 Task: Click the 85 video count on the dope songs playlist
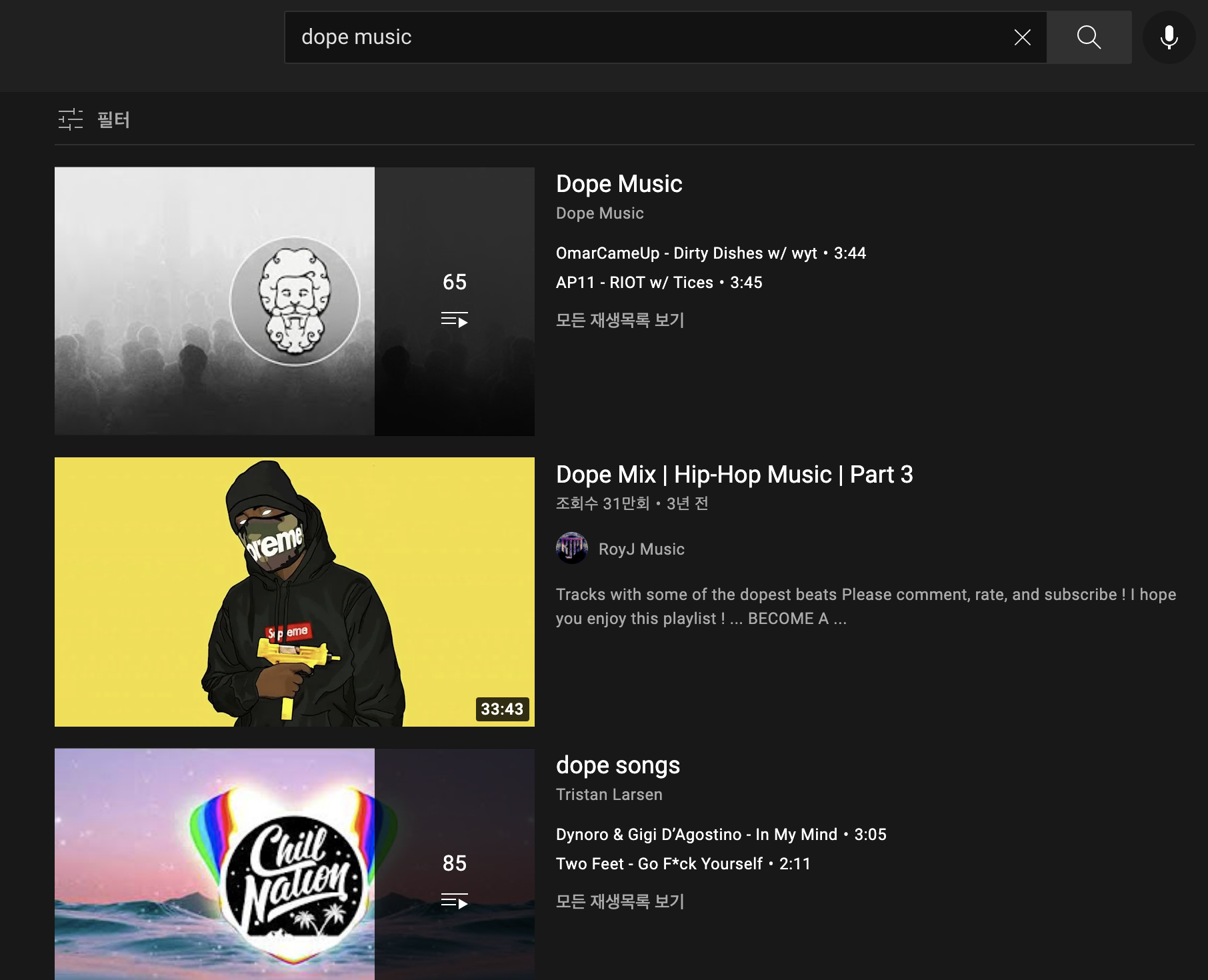pos(455,863)
